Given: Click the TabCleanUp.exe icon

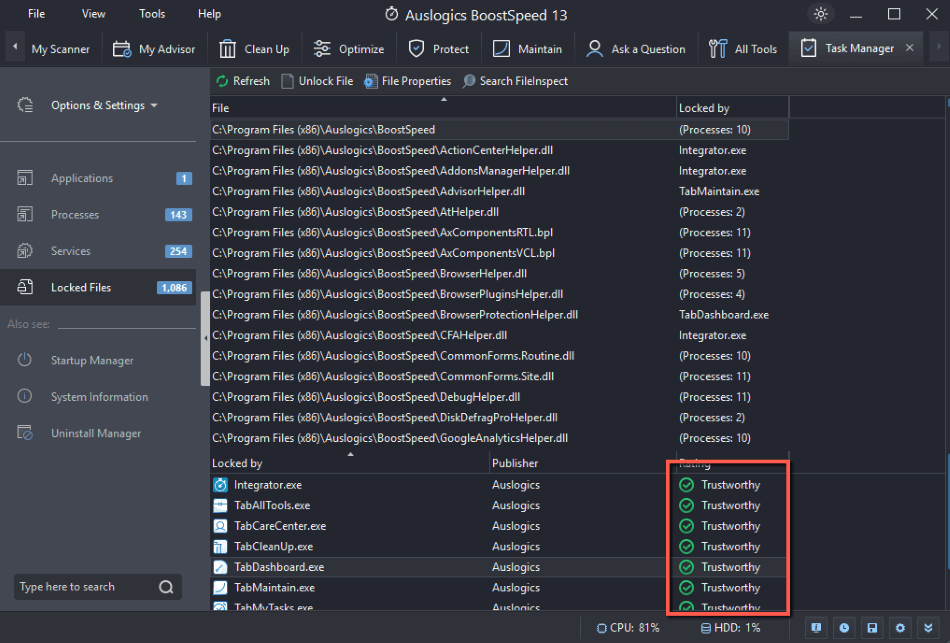Looking at the screenshot, I should coord(221,547).
